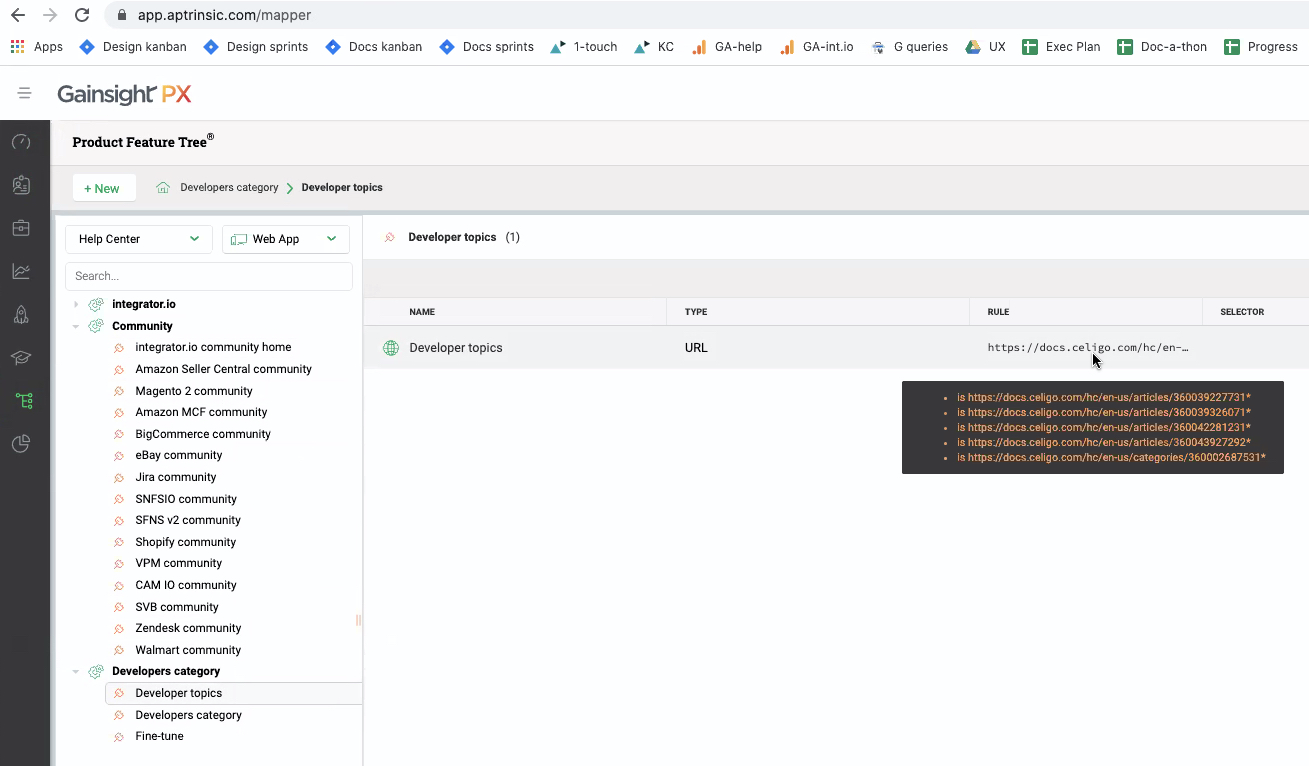Click the globe icon beside Developer topics row

391,348
